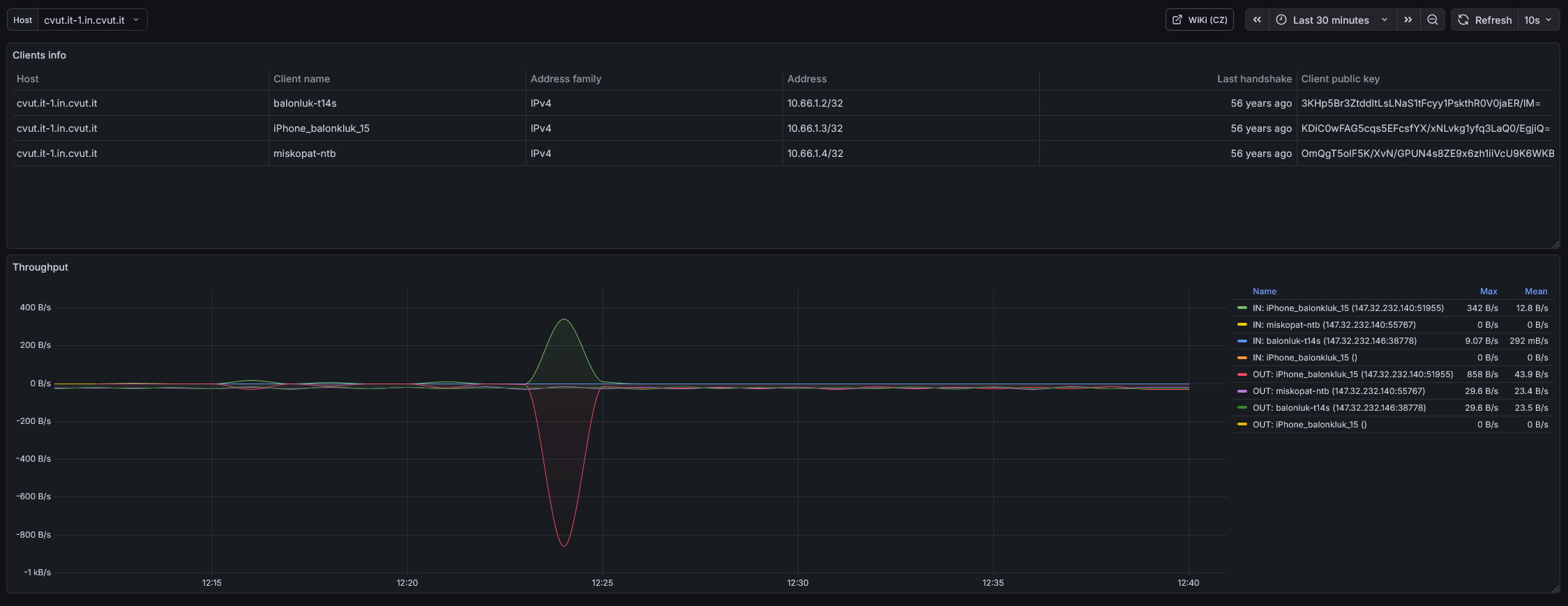This screenshot has width=1568, height=606.
Task: Open the Last 30 minutes time picker
Action: pyautogui.click(x=1332, y=20)
